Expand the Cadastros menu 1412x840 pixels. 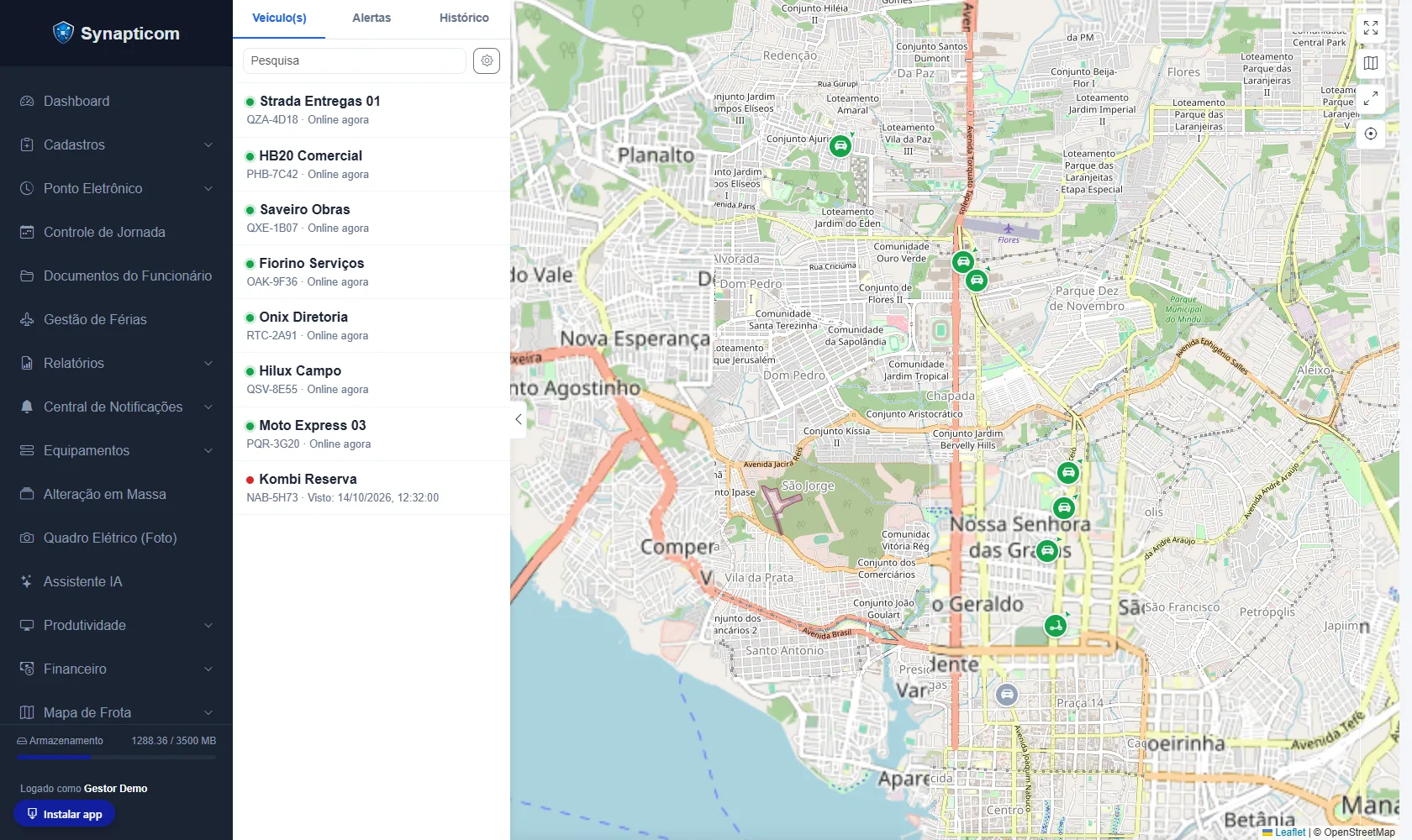[x=116, y=144]
